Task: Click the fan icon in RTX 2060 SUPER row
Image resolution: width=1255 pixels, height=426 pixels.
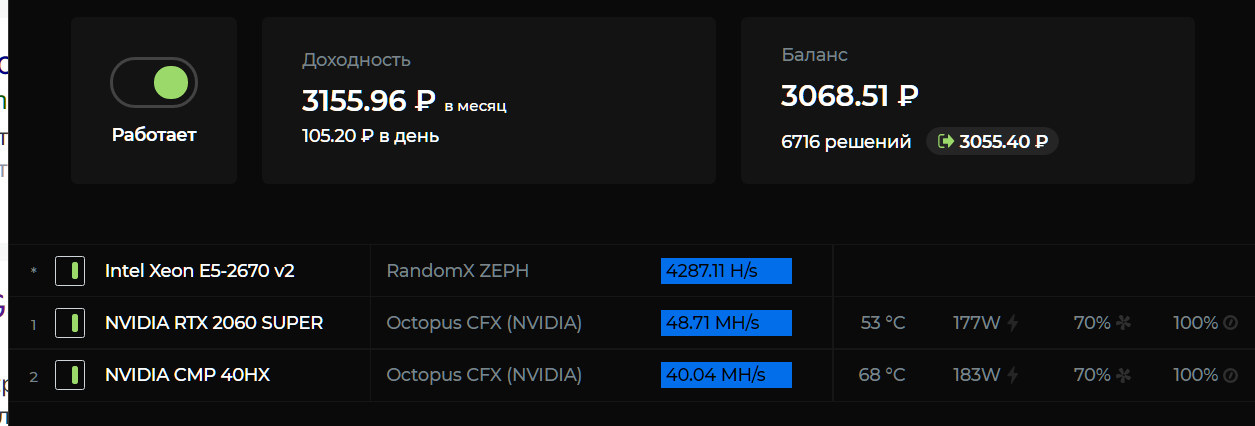Action: click(1123, 323)
